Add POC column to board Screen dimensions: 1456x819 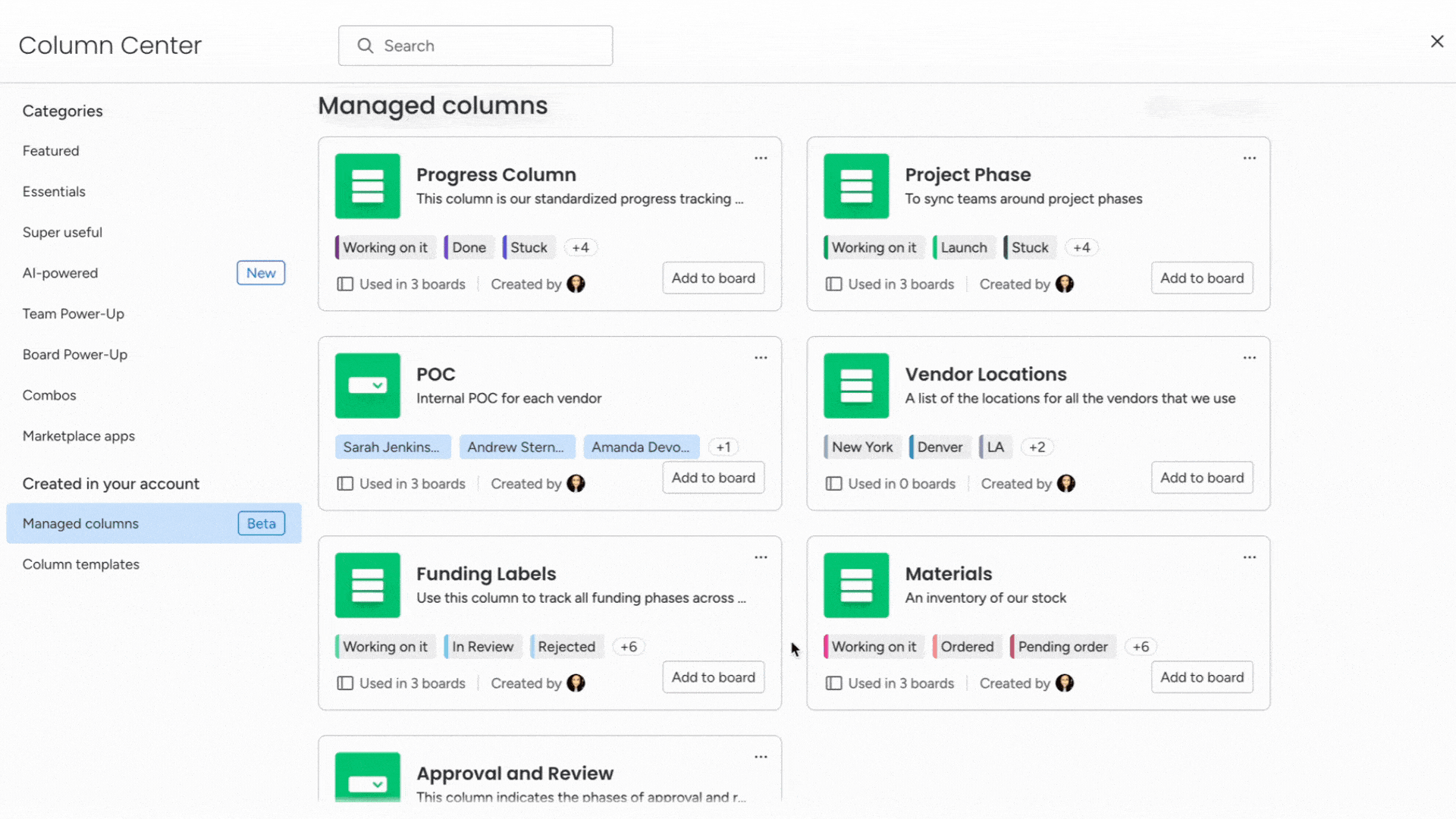click(713, 478)
